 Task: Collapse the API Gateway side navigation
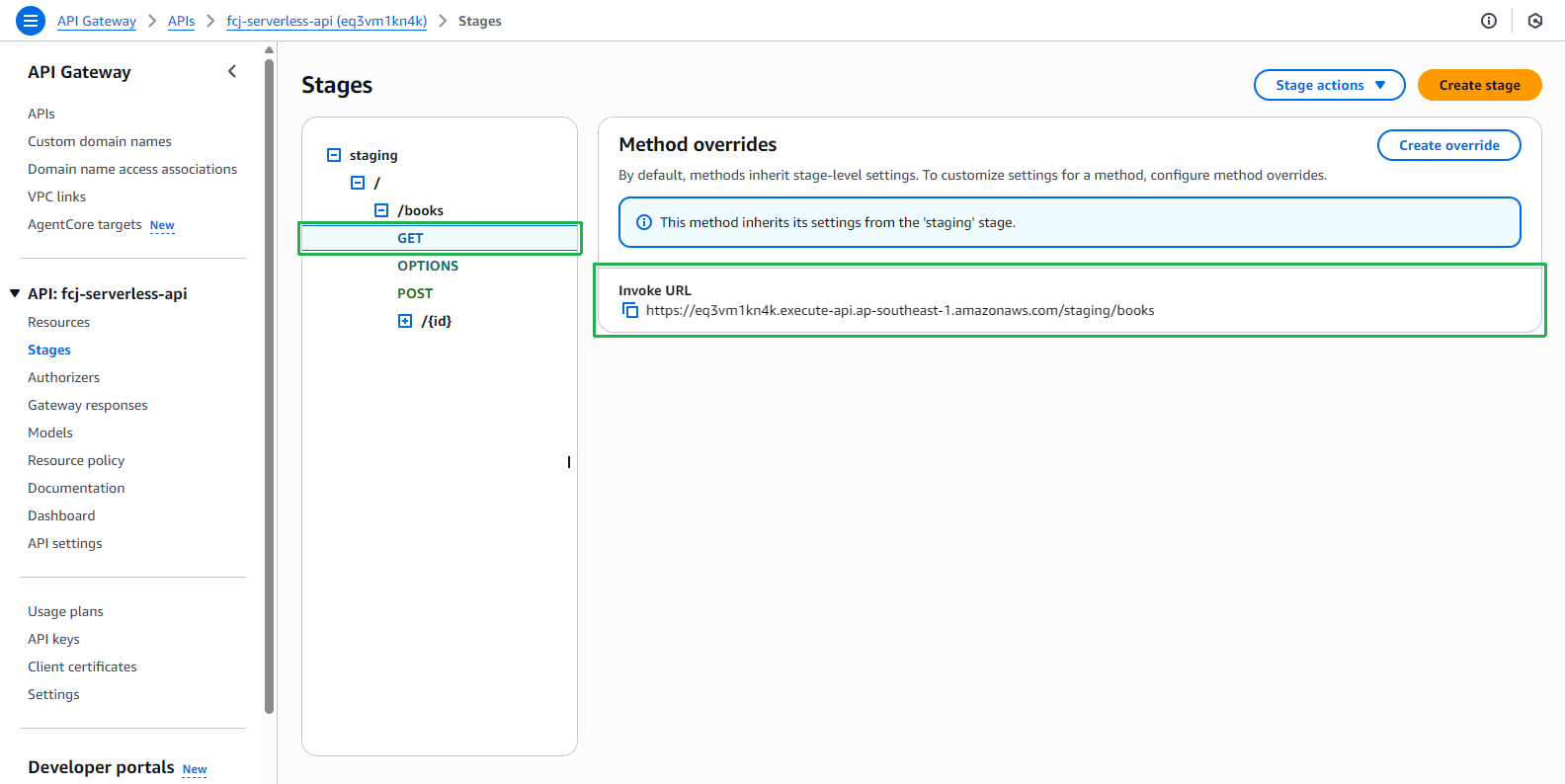(232, 71)
